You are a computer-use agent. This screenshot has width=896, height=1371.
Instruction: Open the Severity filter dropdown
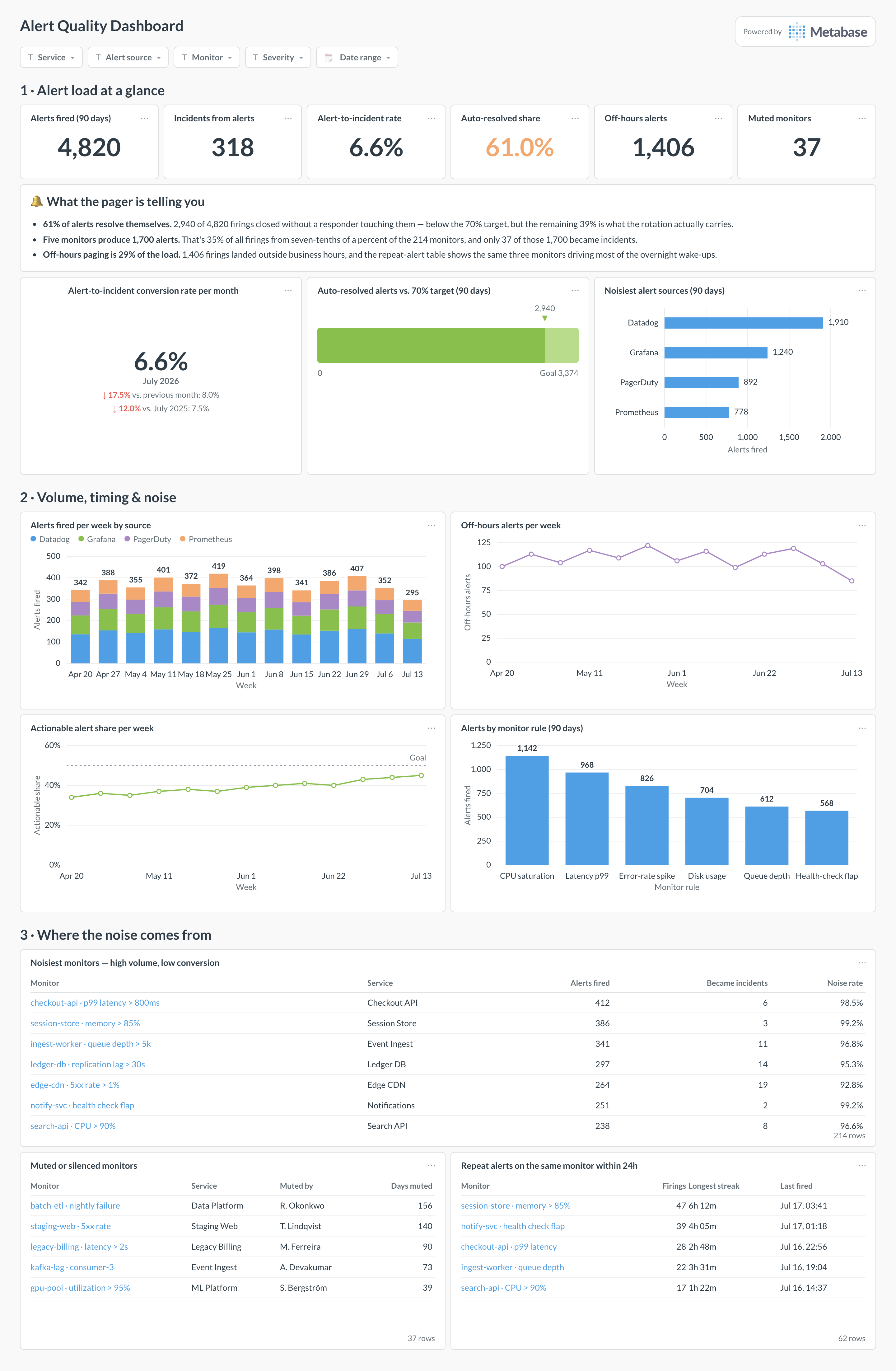click(278, 58)
